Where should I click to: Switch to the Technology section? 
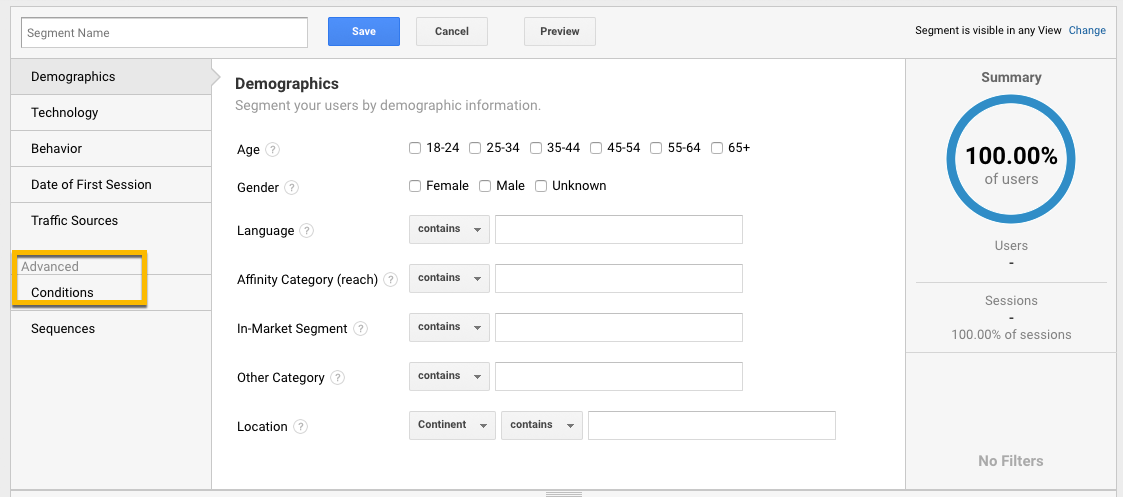[x=111, y=112]
